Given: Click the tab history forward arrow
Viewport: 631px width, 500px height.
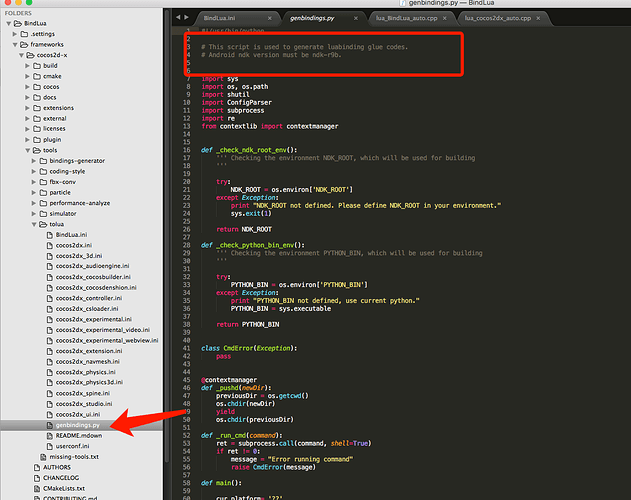Looking at the screenshot, I should [x=186, y=17].
